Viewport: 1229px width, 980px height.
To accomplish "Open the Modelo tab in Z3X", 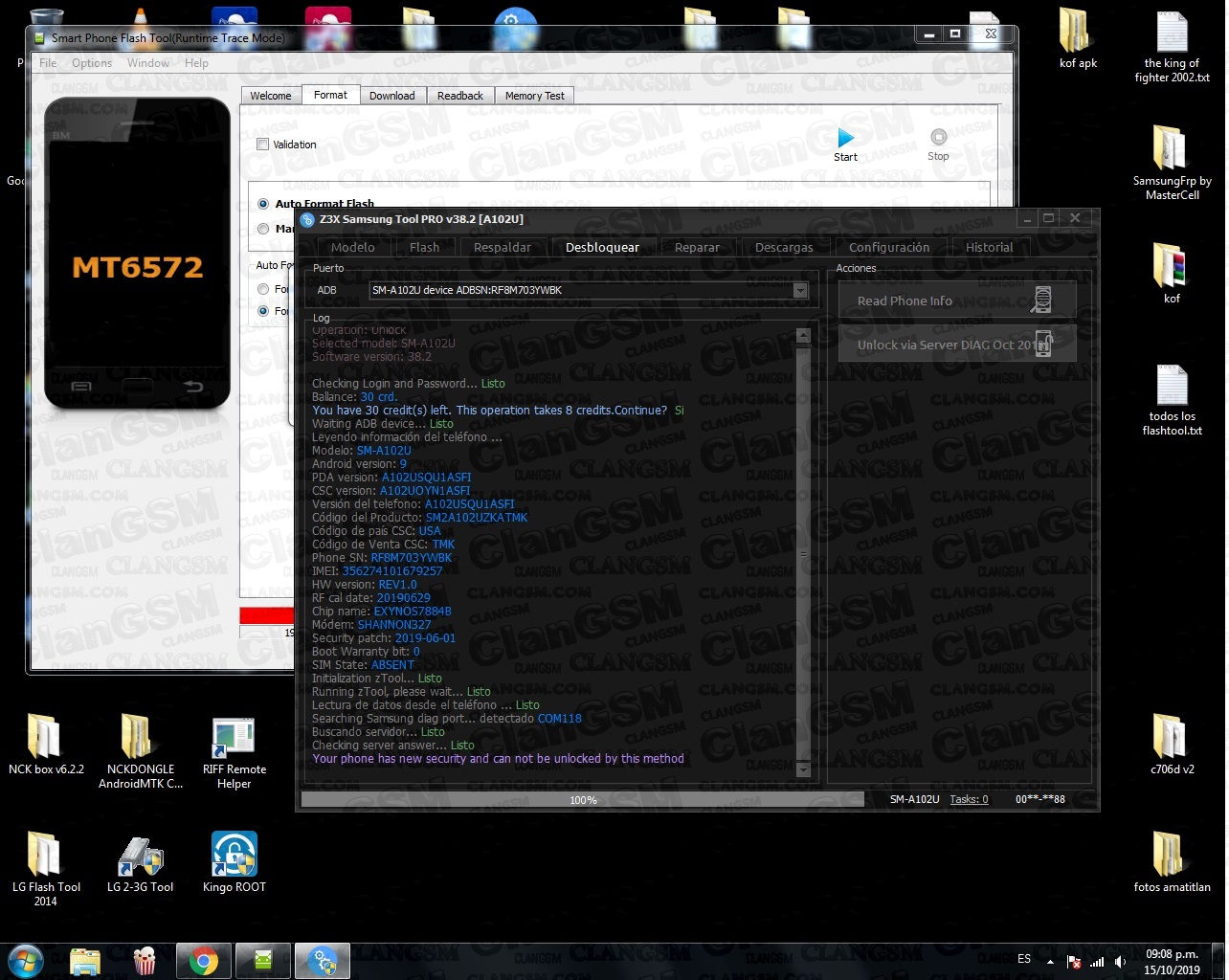I will [353, 247].
